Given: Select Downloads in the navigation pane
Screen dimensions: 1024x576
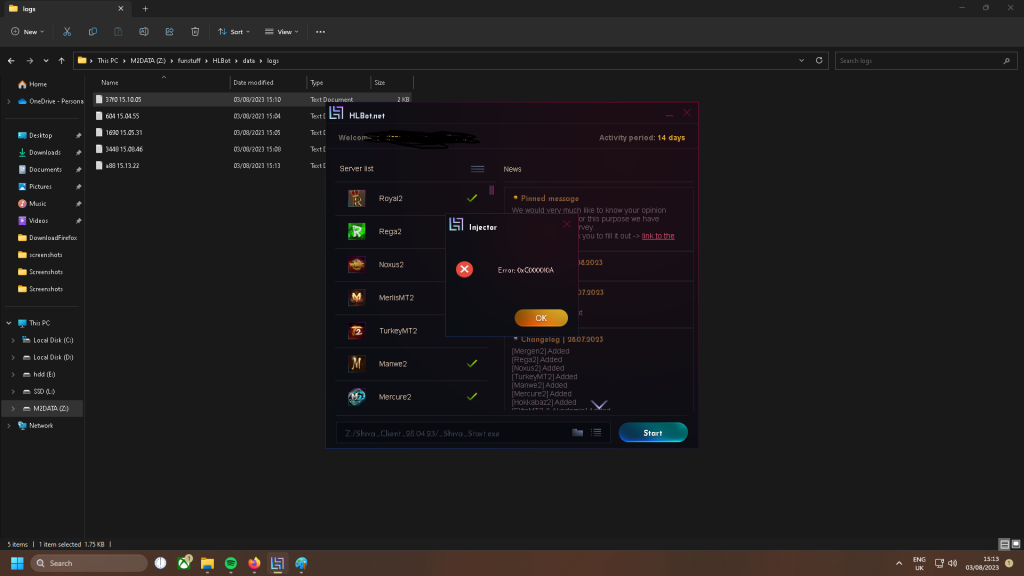Looking at the screenshot, I should (44, 152).
